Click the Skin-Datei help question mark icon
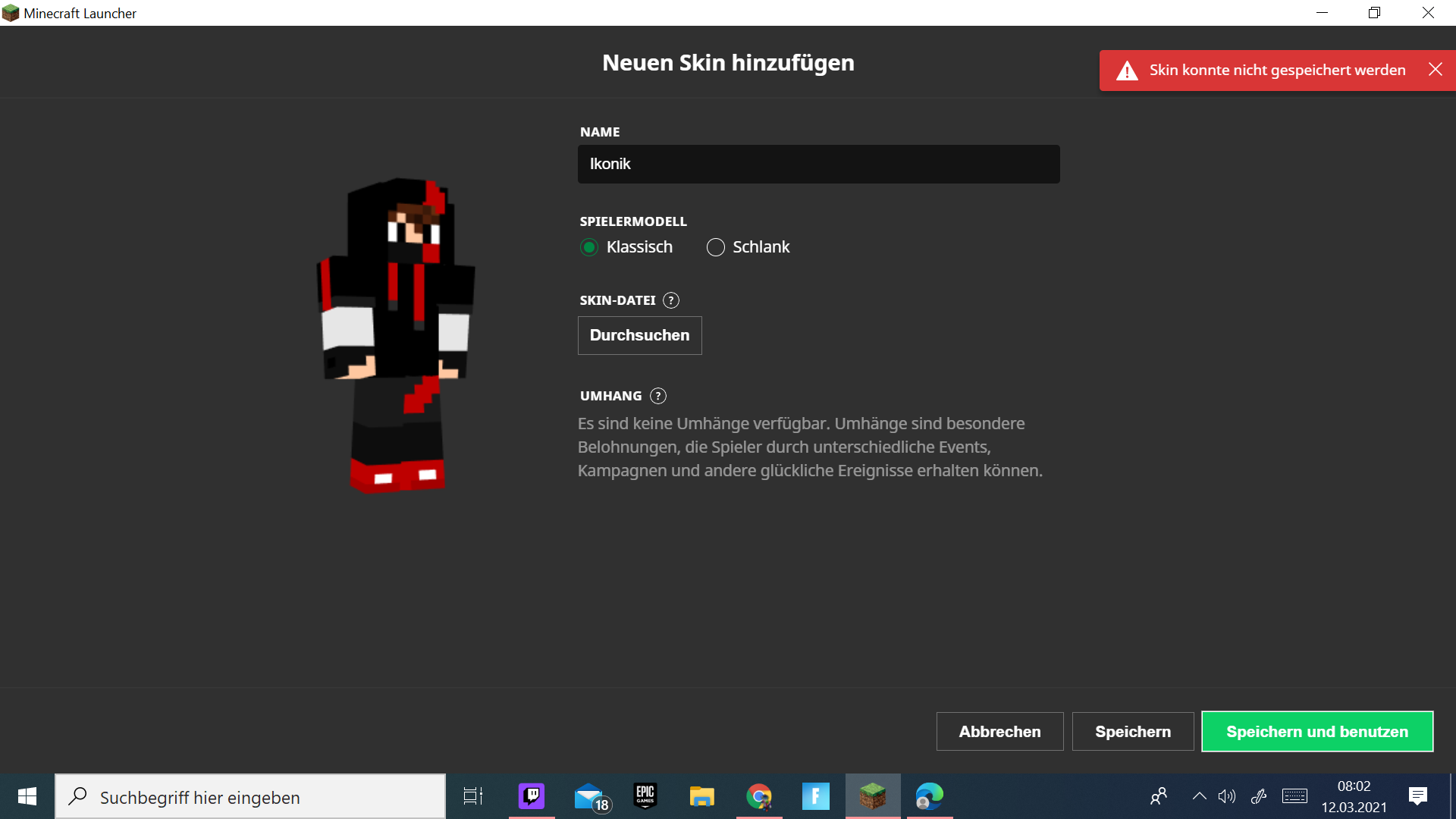The image size is (1456, 819). (x=671, y=300)
